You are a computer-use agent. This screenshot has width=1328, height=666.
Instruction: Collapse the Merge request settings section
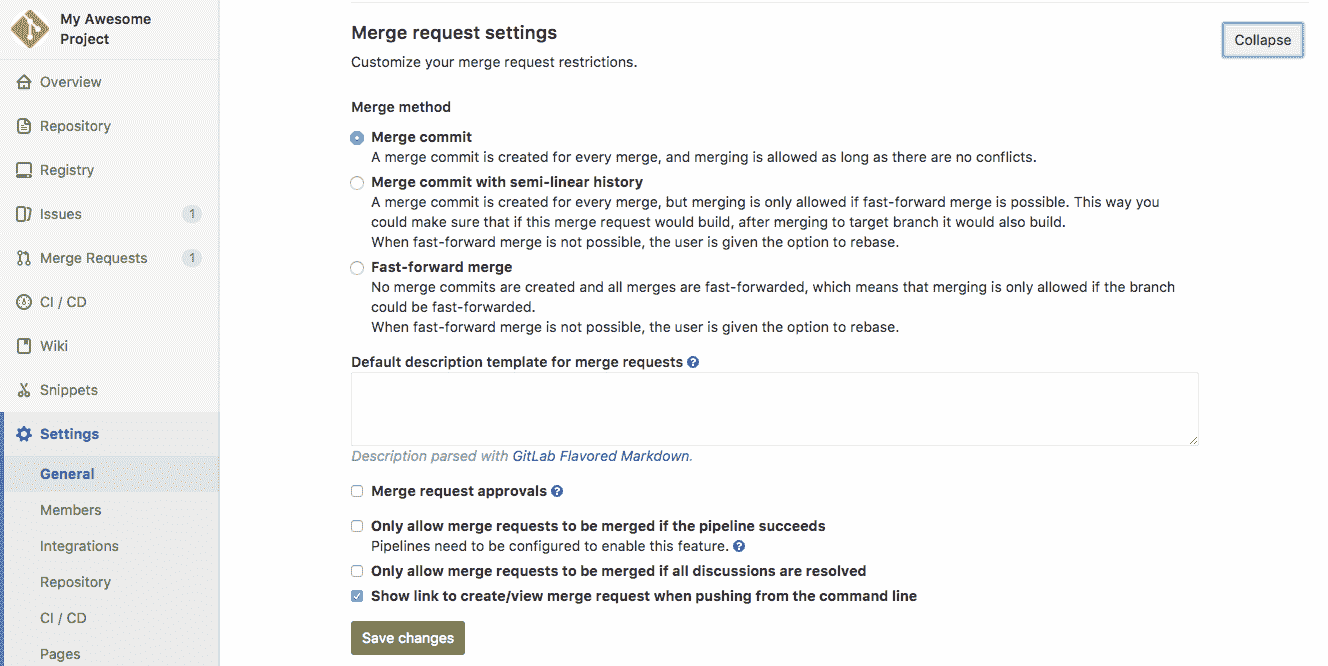click(x=1262, y=39)
